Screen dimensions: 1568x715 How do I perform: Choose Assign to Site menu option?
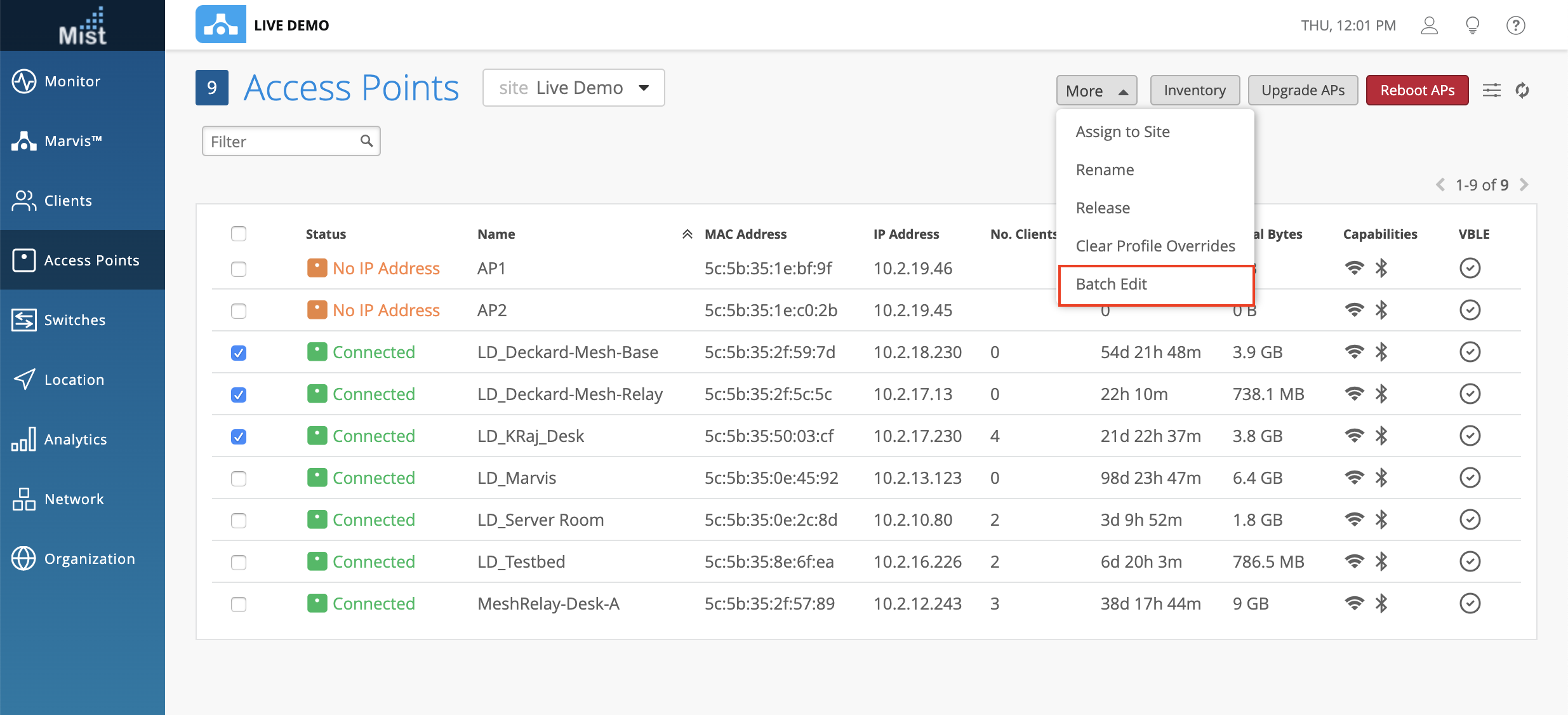coord(1122,132)
